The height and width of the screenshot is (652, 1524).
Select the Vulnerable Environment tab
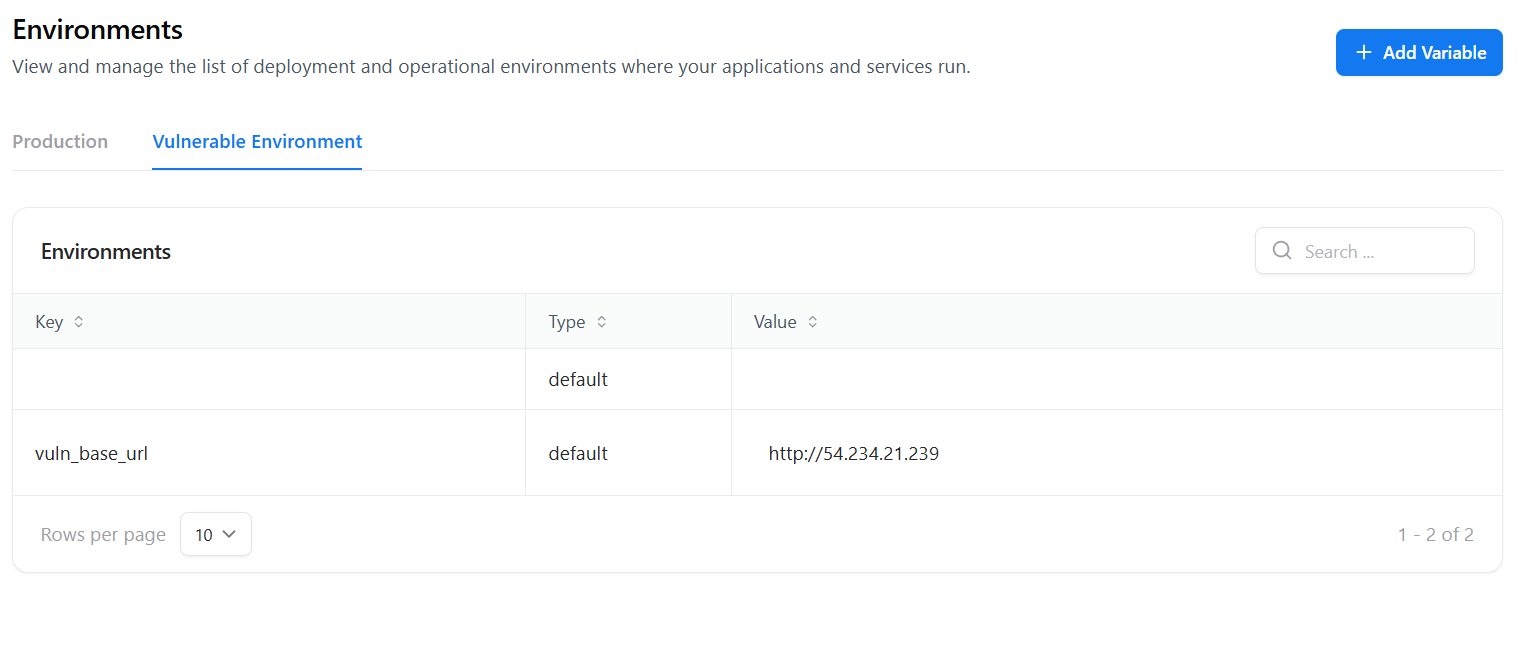(257, 142)
